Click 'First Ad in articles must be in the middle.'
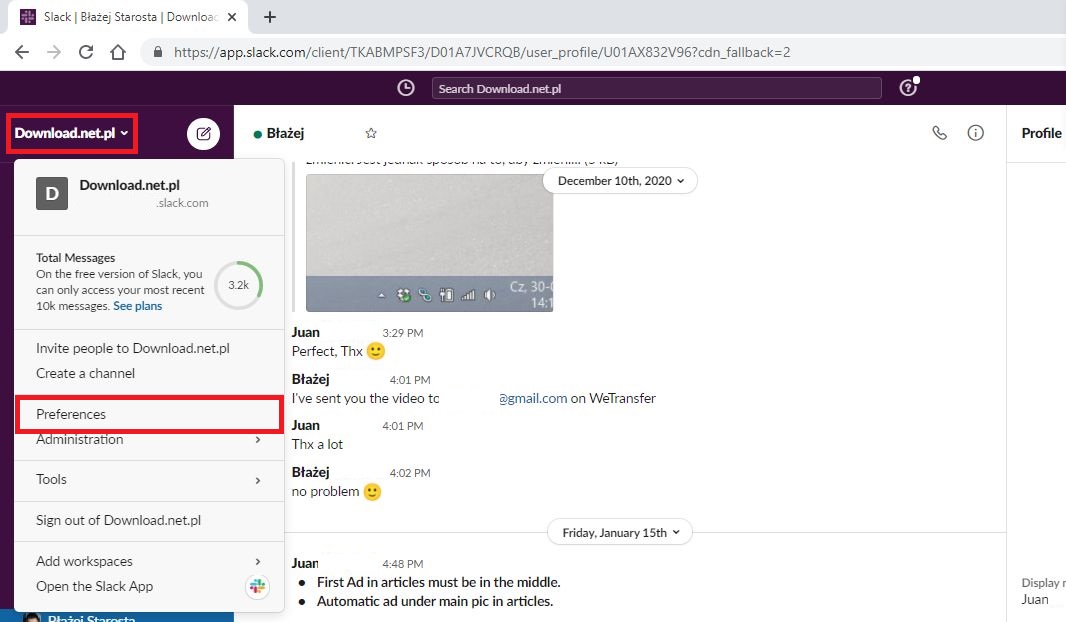 tap(439, 582)
